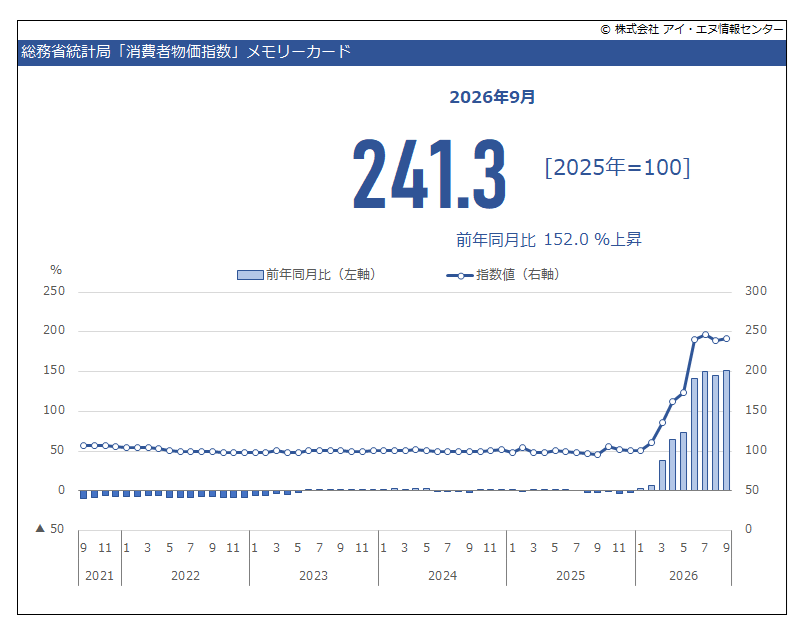
Task: Click the first data point of the index line
Action: (84, 446)
